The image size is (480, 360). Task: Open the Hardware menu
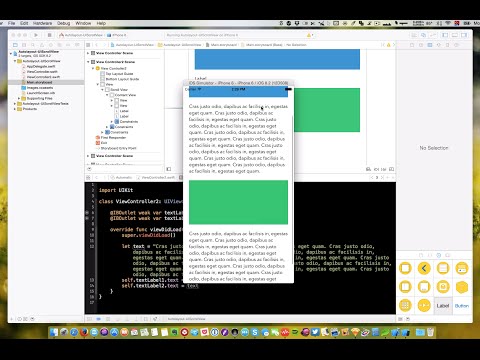click(42, 23)
